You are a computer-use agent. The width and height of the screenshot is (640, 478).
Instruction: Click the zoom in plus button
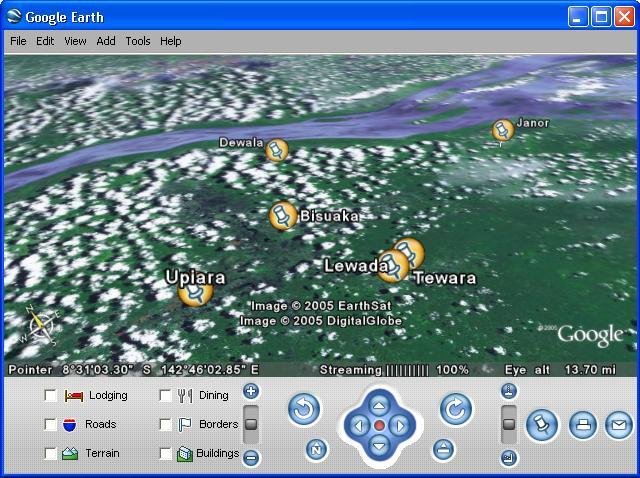(x=251, y=391)
